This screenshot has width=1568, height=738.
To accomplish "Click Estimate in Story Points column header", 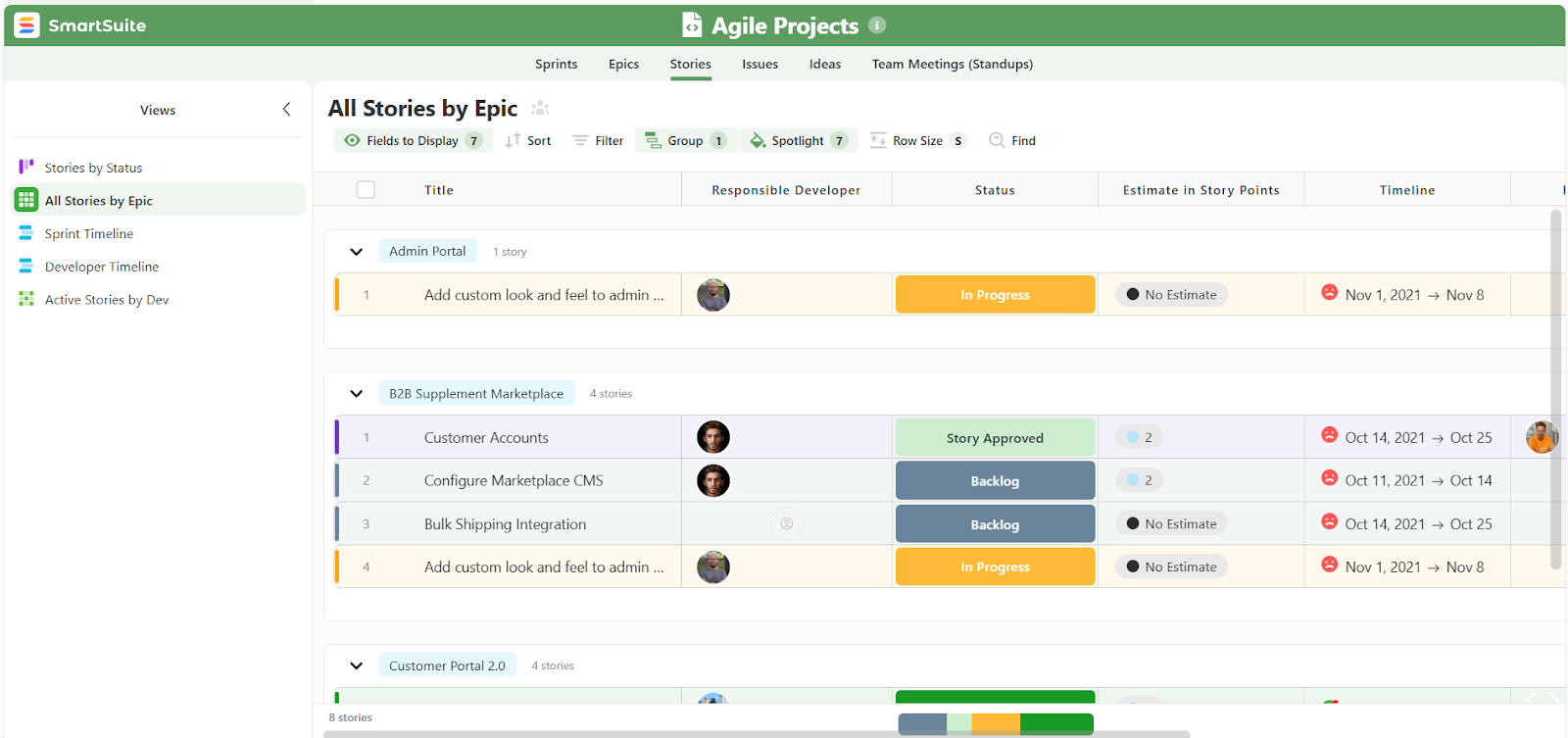I will [1201, 190].
